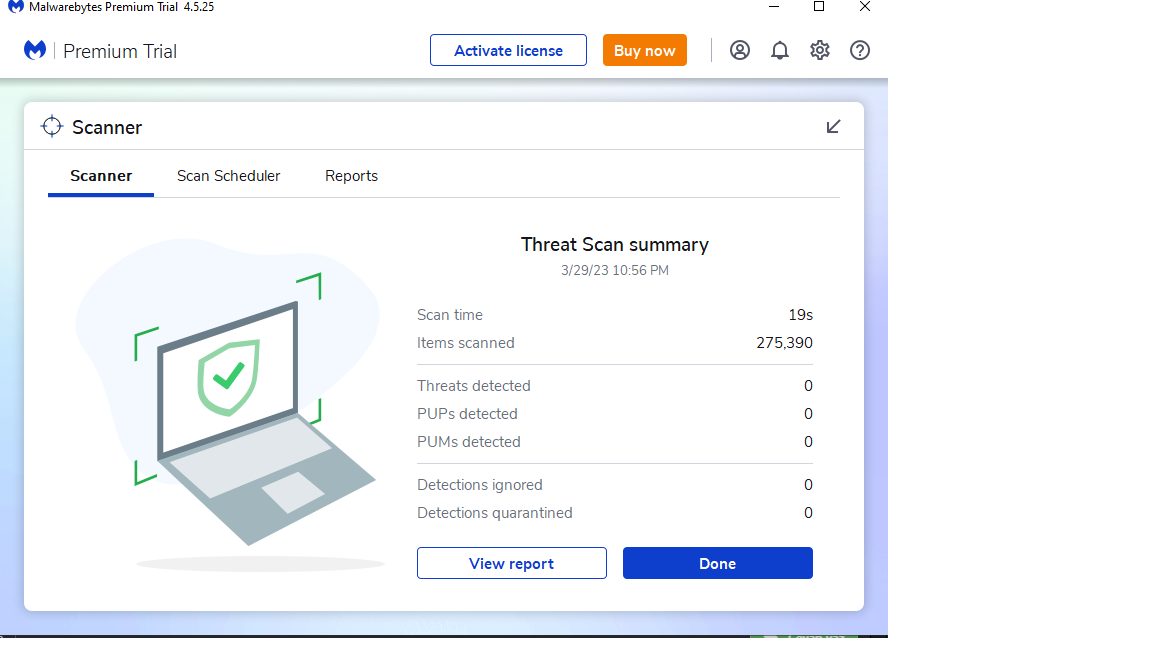Screen dimensions: 1152x648
Task: Open the Reports tab
Action: coord(351,176)
